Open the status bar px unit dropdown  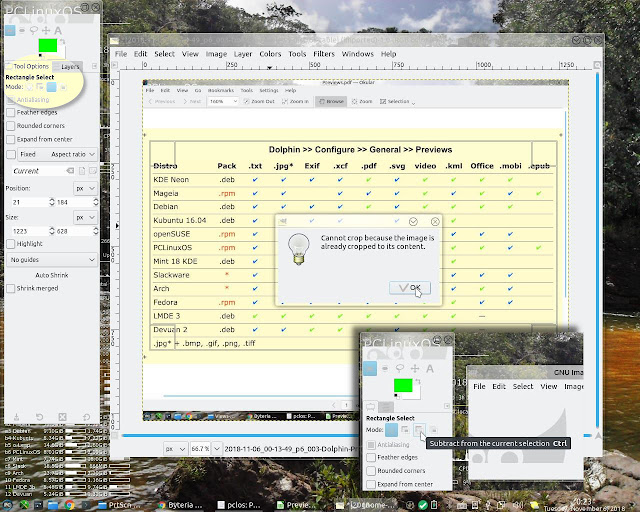coord(176,449)
